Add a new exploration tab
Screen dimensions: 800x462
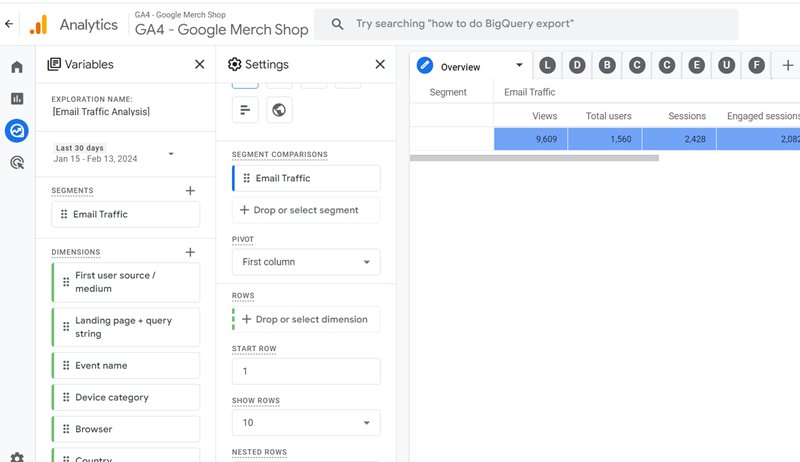pyautogui.click(x=788, y=65)
